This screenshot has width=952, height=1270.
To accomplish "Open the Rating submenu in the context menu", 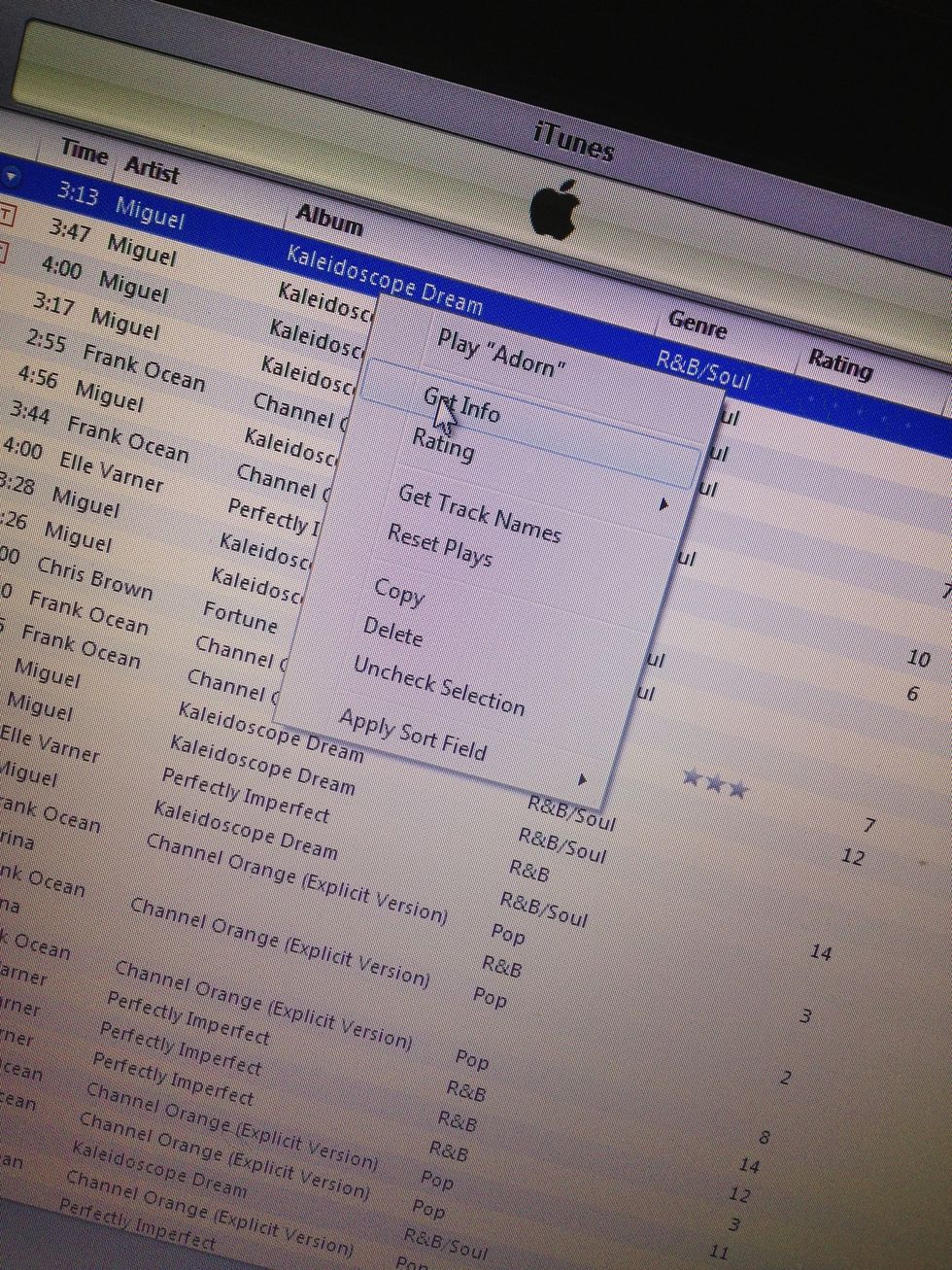I will tap(443, 444).
